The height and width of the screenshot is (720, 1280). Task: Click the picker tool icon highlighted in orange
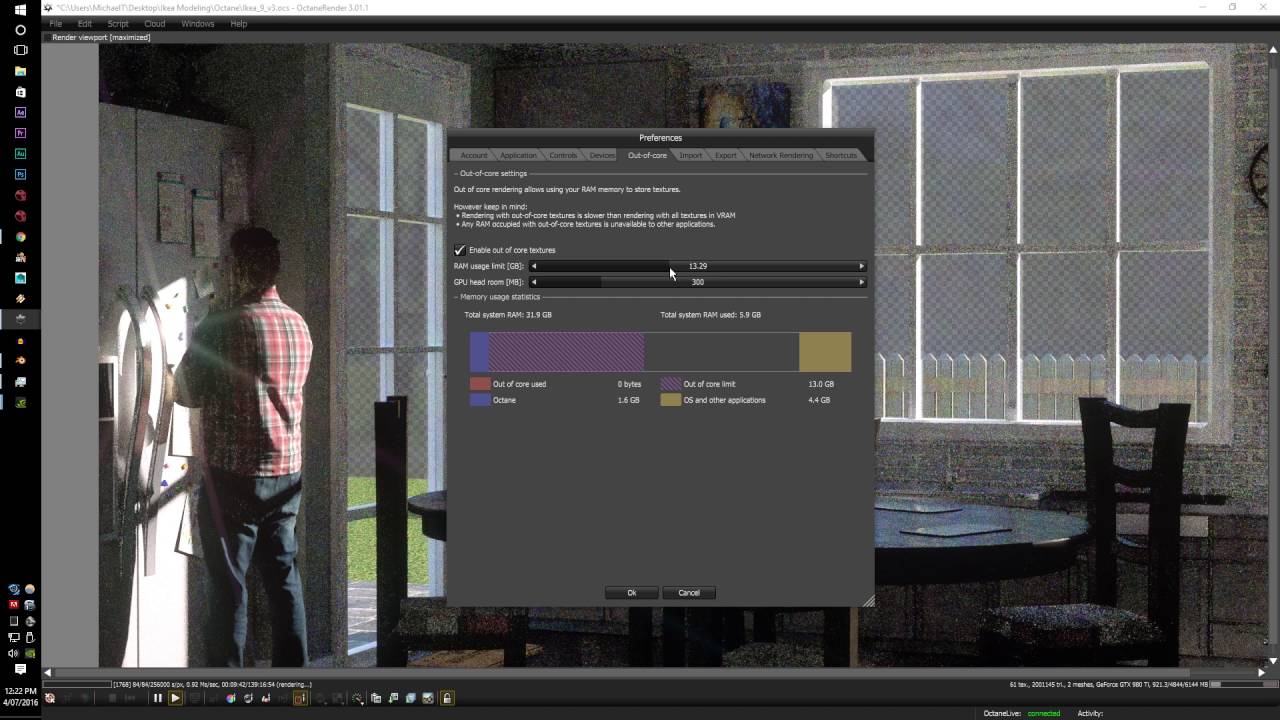(300, 698)
